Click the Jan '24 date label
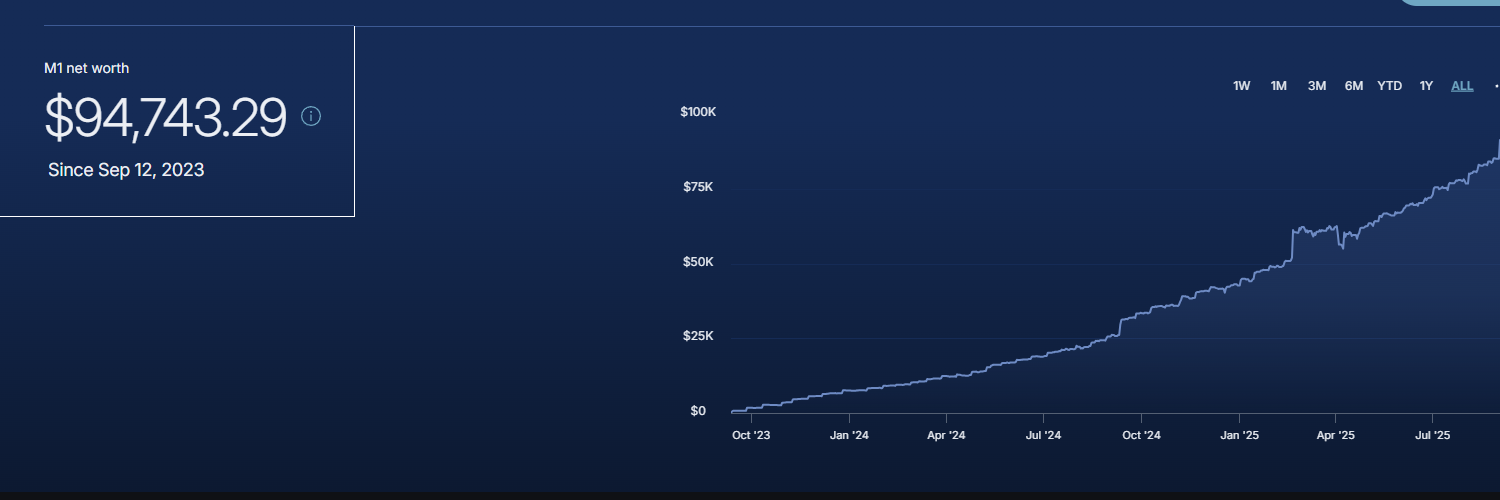The width and height of the screenshot is (1500, 500). [849, 436]
